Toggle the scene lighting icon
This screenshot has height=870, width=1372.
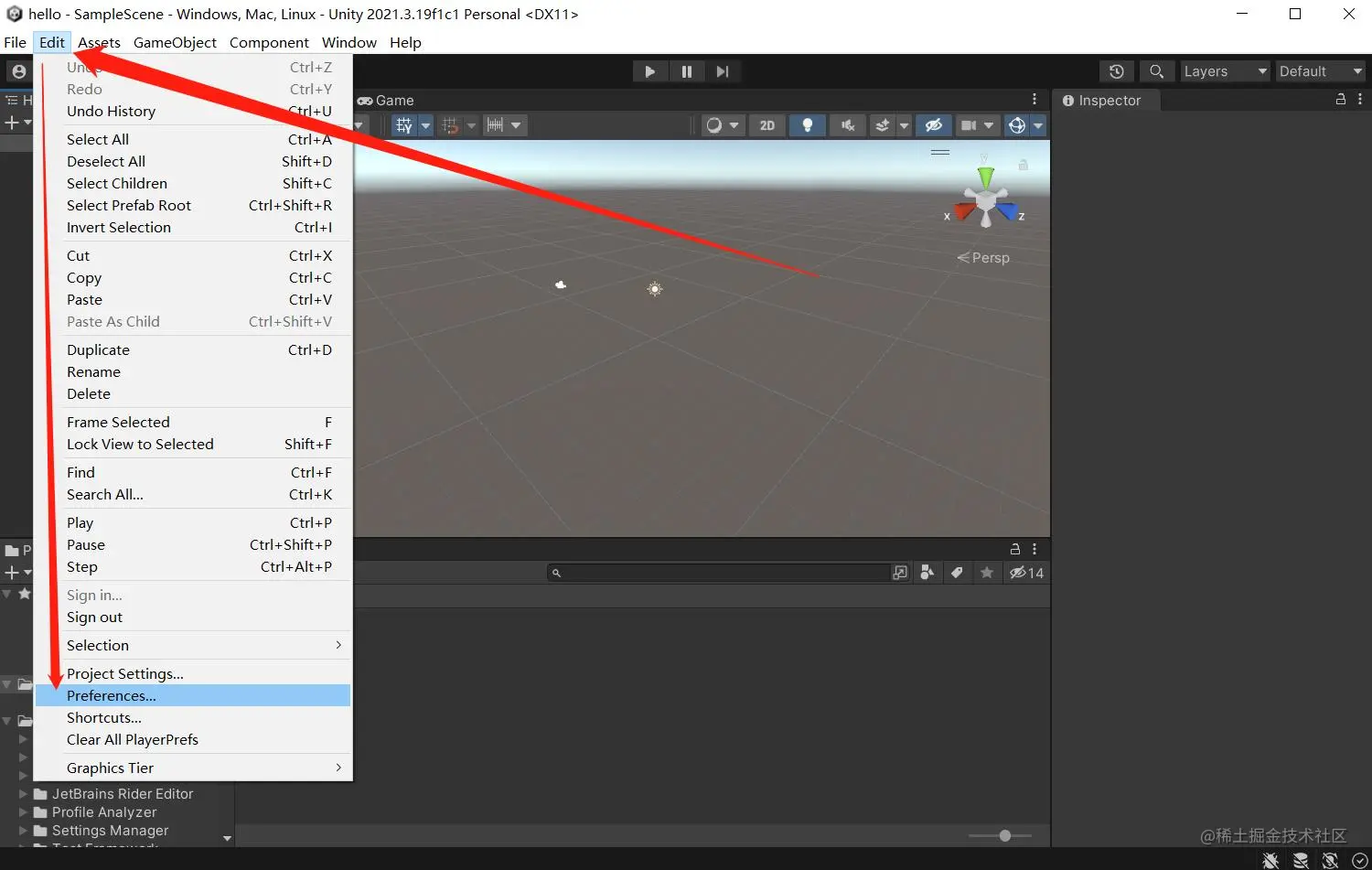click(808, 125)
